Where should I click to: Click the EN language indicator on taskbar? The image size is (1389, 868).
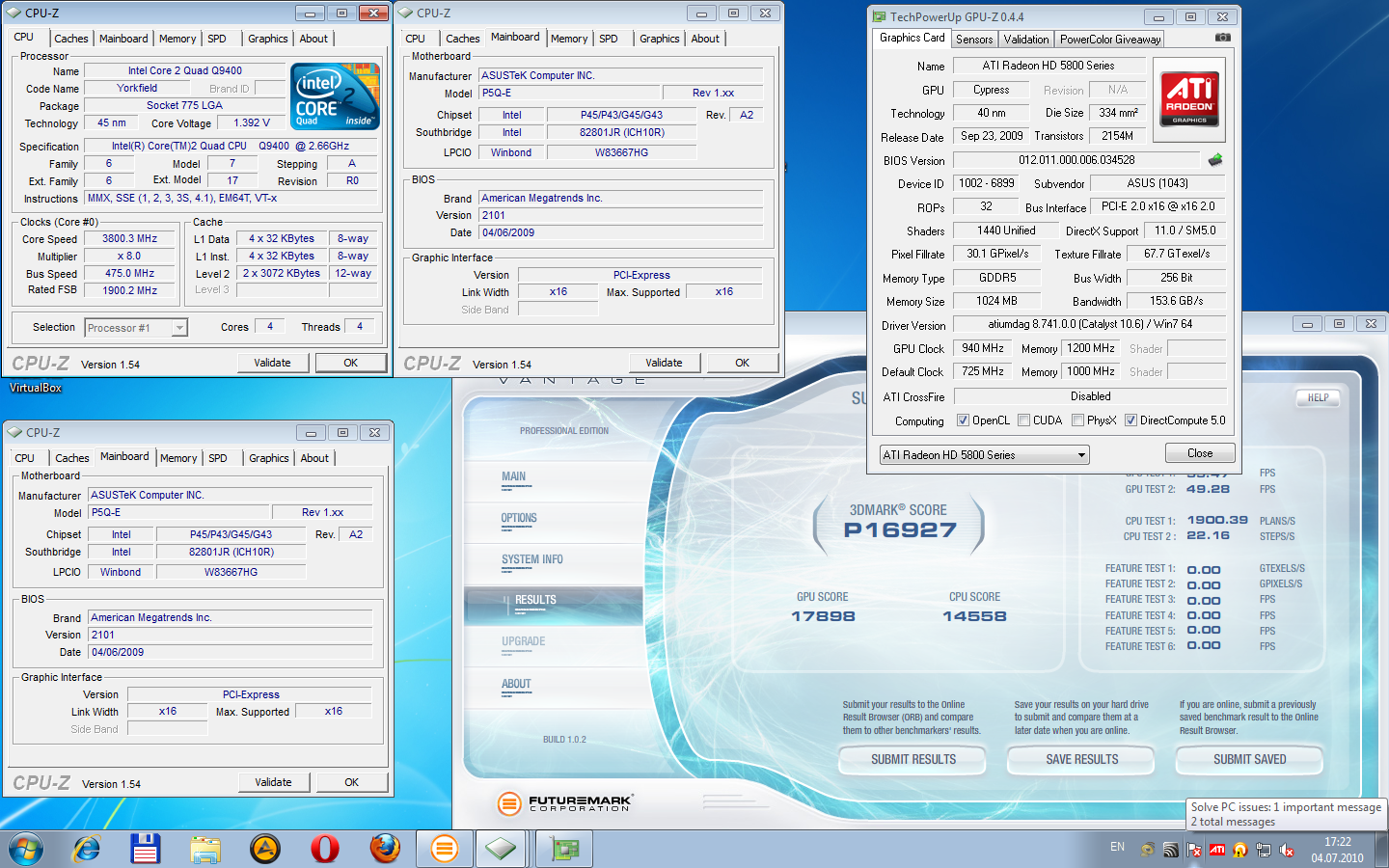coord(1117,847)
